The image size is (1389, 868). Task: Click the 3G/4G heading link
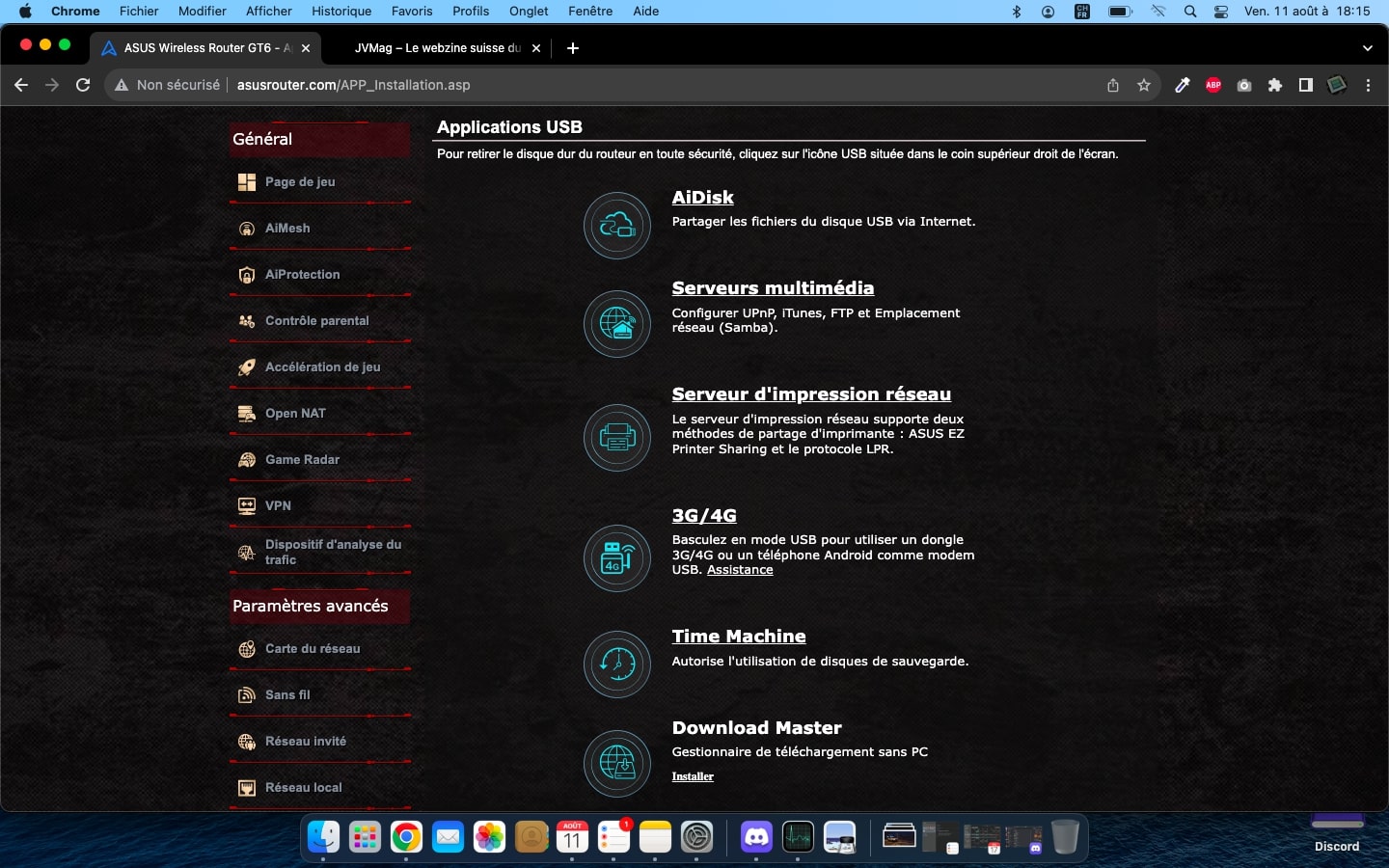point(704,515)
